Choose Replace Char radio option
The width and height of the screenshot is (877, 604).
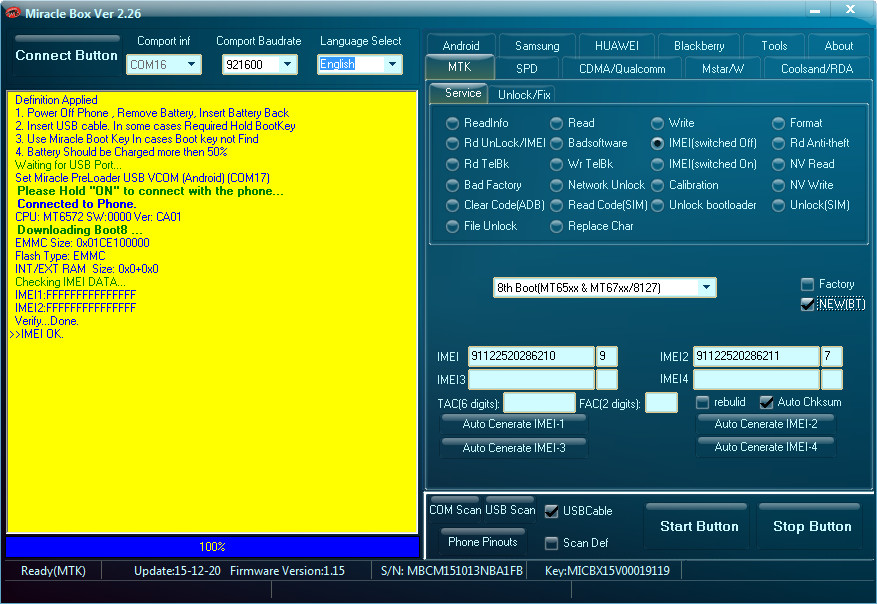point(592,226)
